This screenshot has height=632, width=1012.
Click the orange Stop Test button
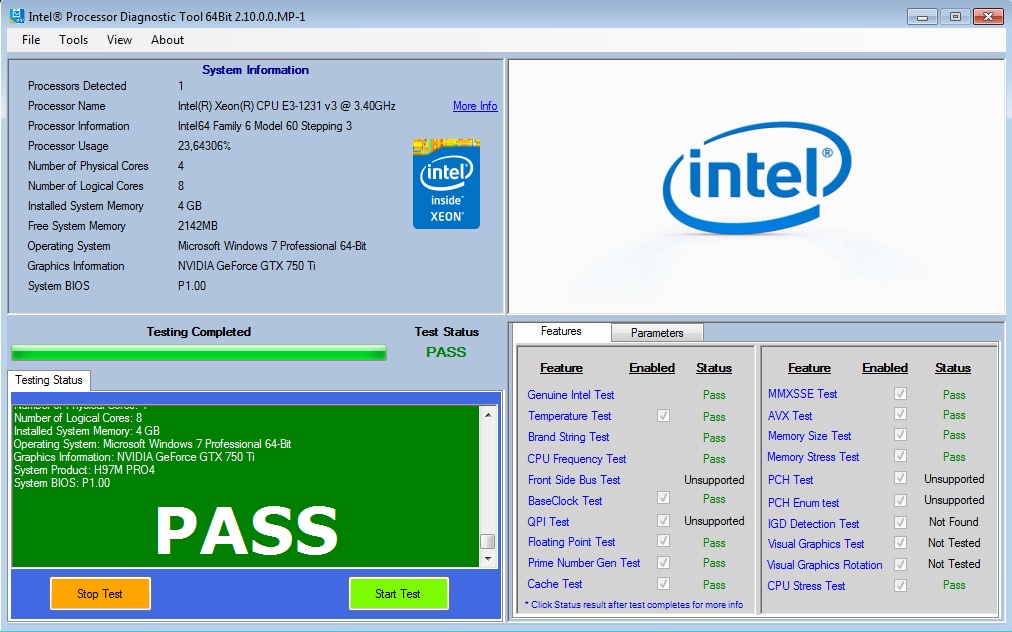coord(100,593)
